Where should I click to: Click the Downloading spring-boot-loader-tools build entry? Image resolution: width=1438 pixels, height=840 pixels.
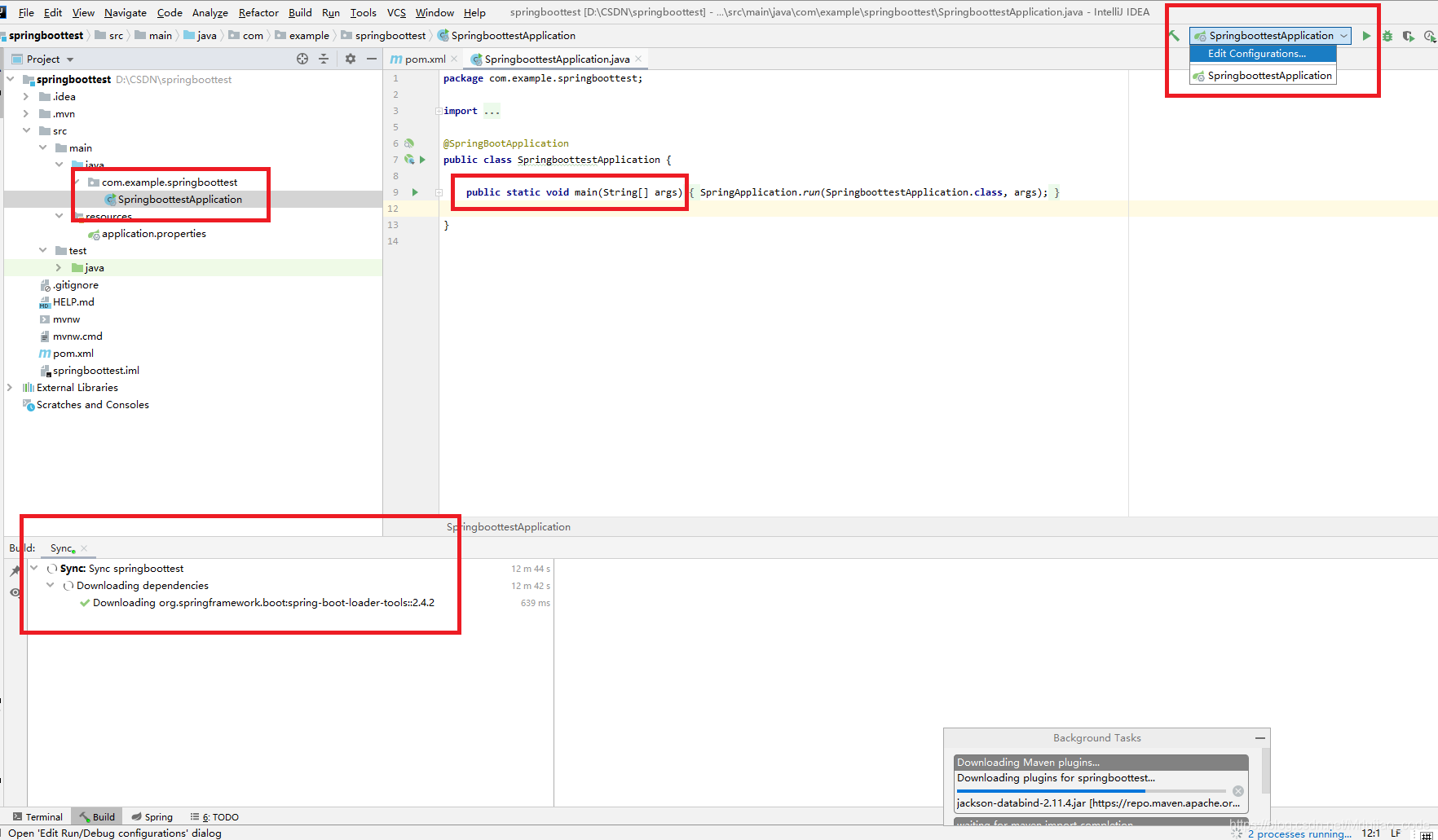click(x=263, y=603)
